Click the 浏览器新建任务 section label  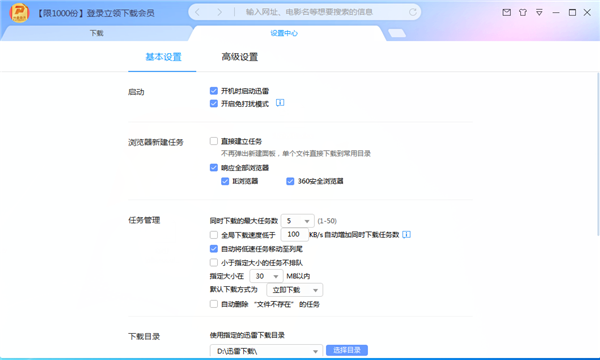pyautogui.click(x=156, y=142)
